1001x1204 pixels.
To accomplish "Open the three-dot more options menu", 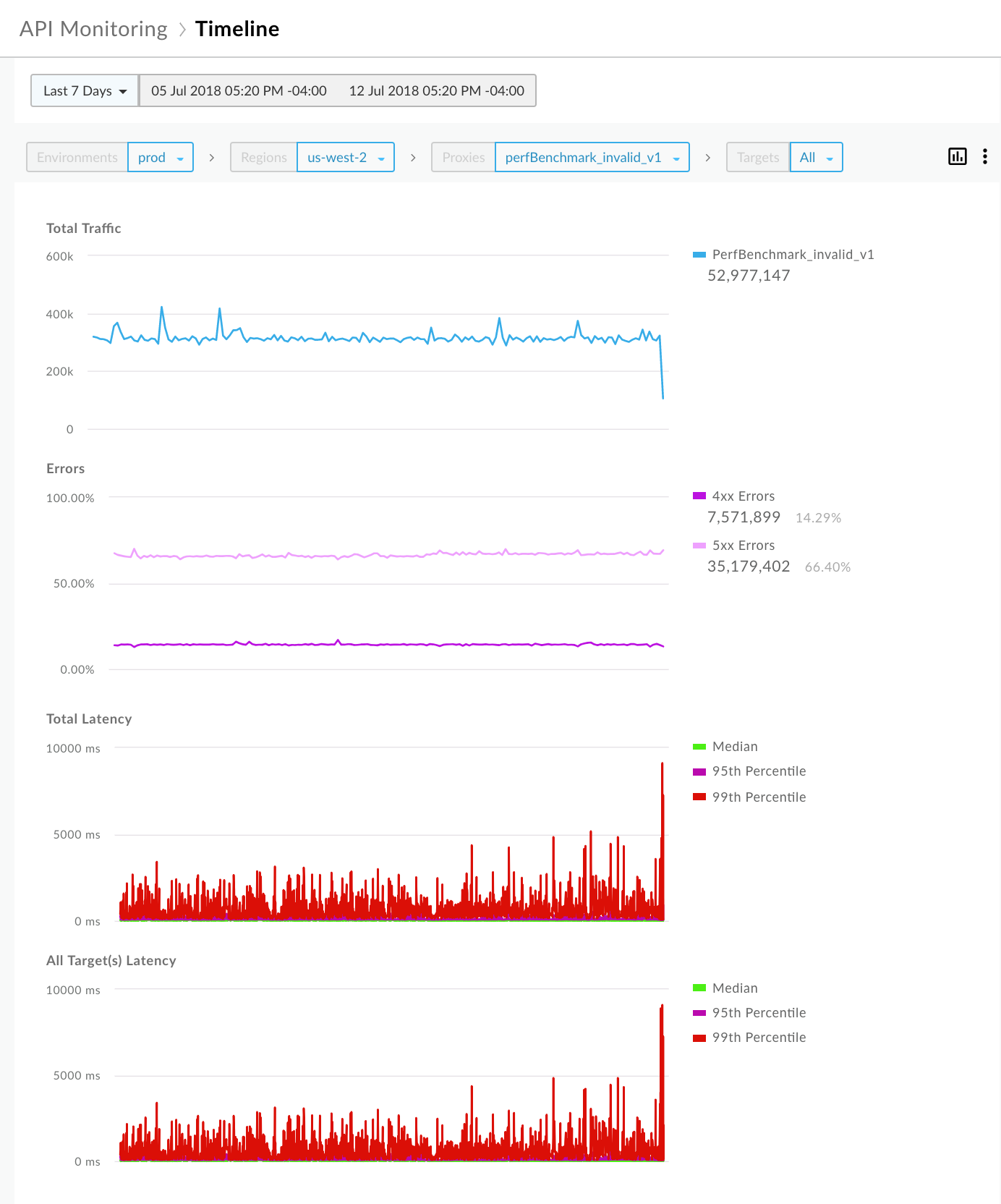I will pos(984,156).
